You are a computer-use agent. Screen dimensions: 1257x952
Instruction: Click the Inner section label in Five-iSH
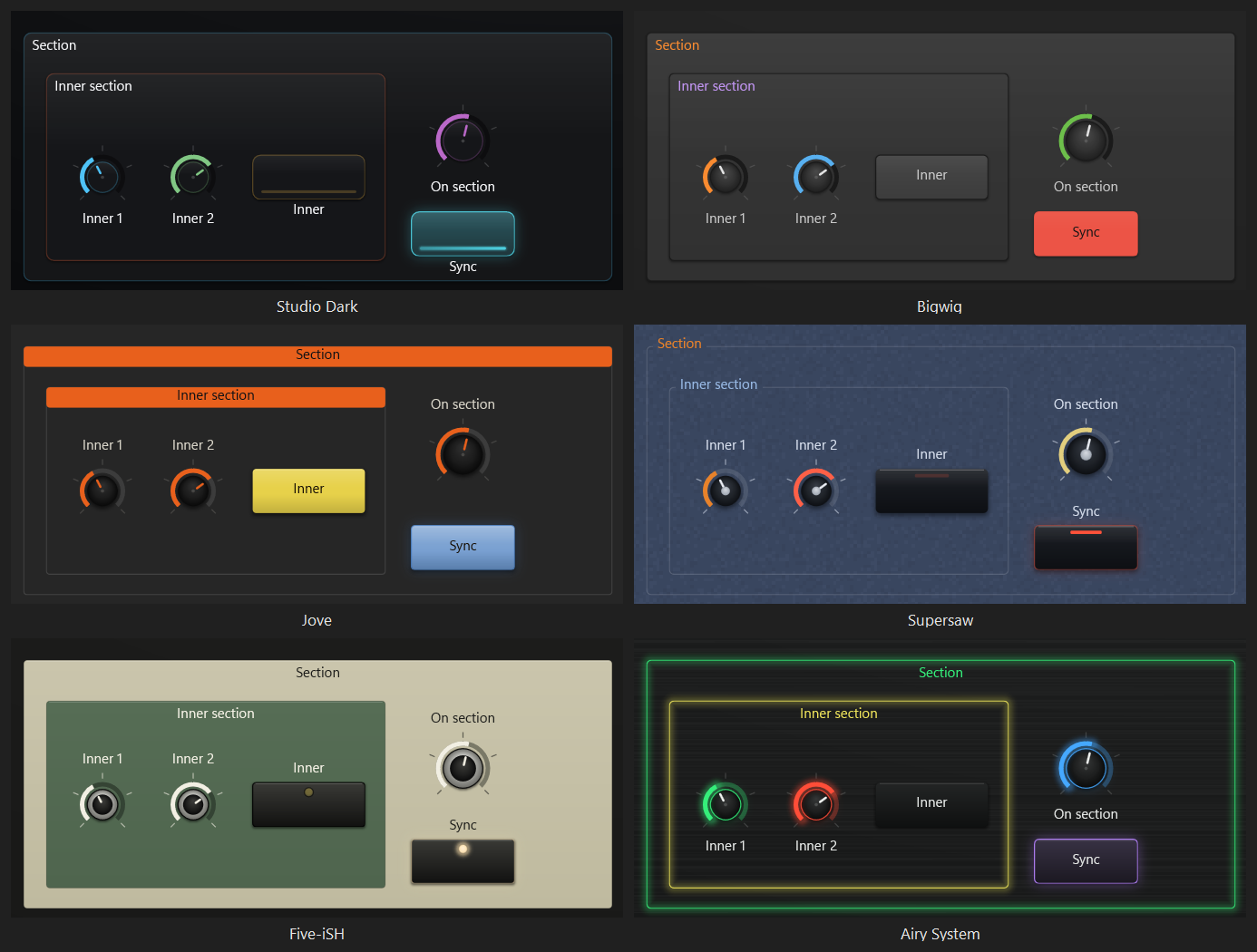click(x=215, y=714)
